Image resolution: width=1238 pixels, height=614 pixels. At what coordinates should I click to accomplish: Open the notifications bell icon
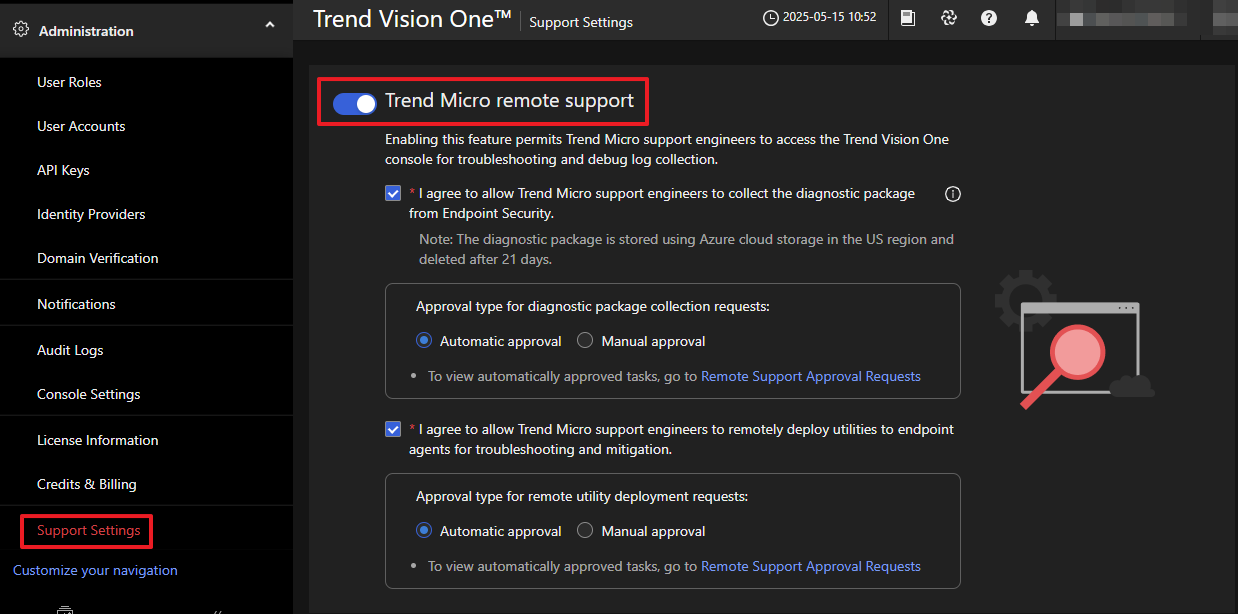[x=1032, y=18]
